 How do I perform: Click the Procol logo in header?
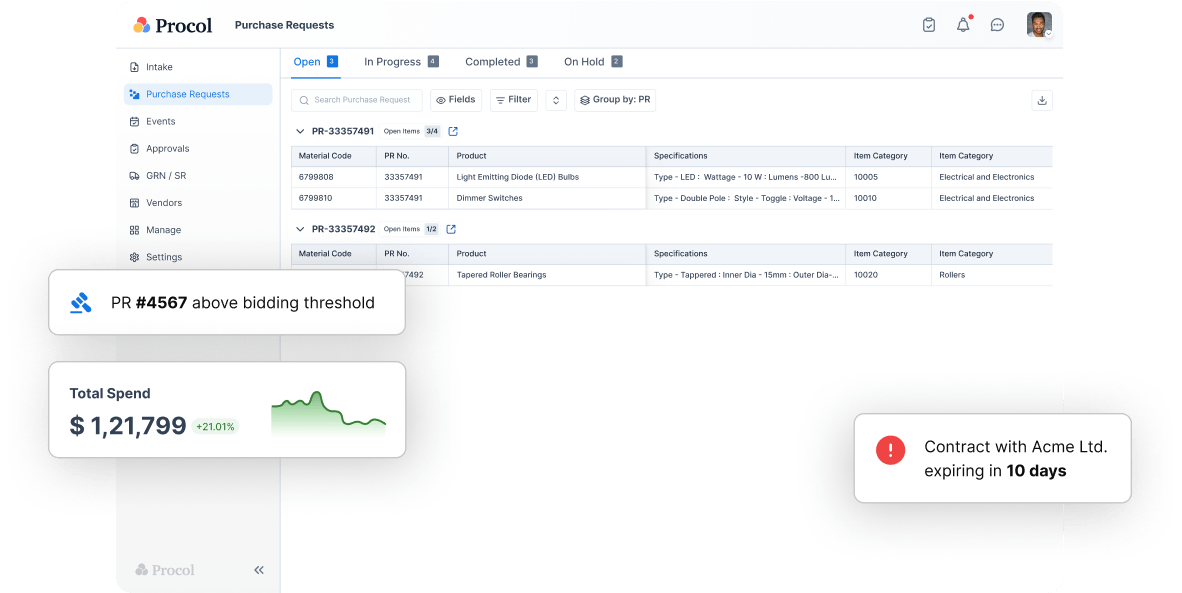pyautogui.click(x=173, y=25)
